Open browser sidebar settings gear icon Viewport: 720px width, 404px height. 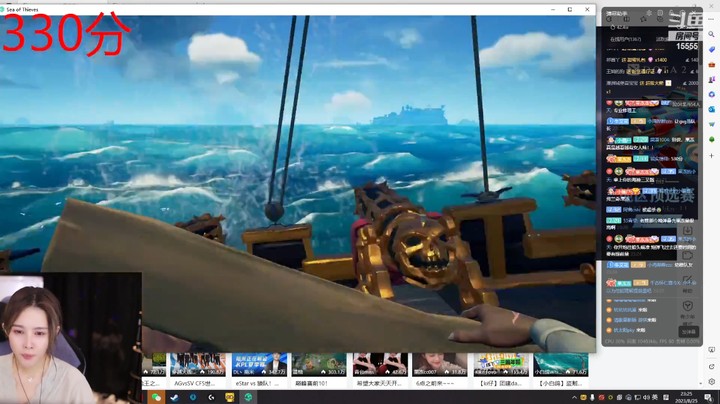coord(711,382)
